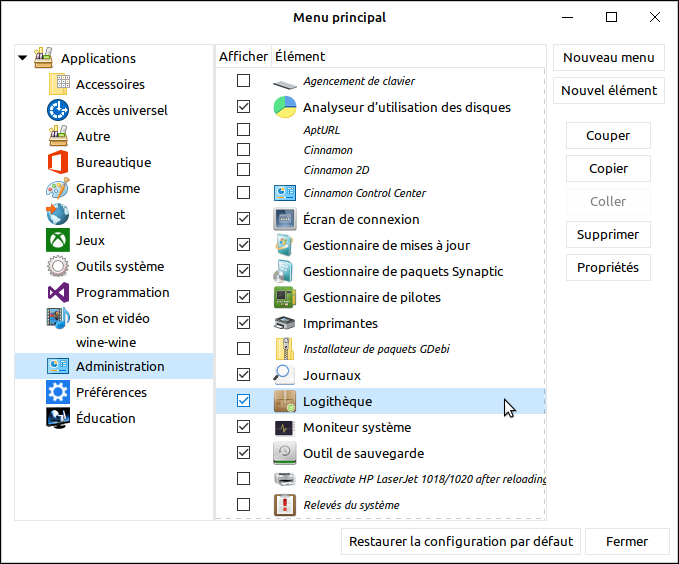The image size is (679, 564).
Task: Click the Gestionnaire de pilotes icon
Action: (285, 297)
